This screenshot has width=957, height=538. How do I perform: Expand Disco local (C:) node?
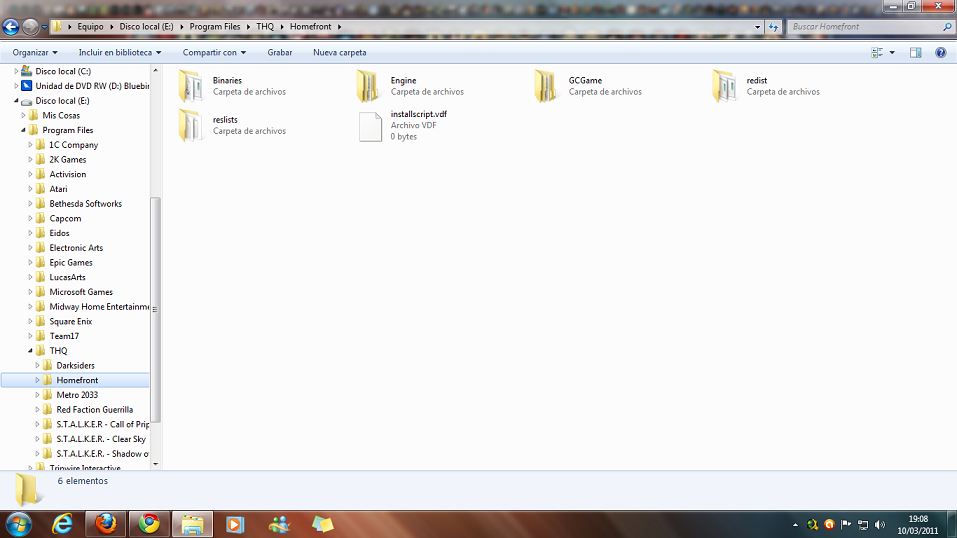[16, 71]
